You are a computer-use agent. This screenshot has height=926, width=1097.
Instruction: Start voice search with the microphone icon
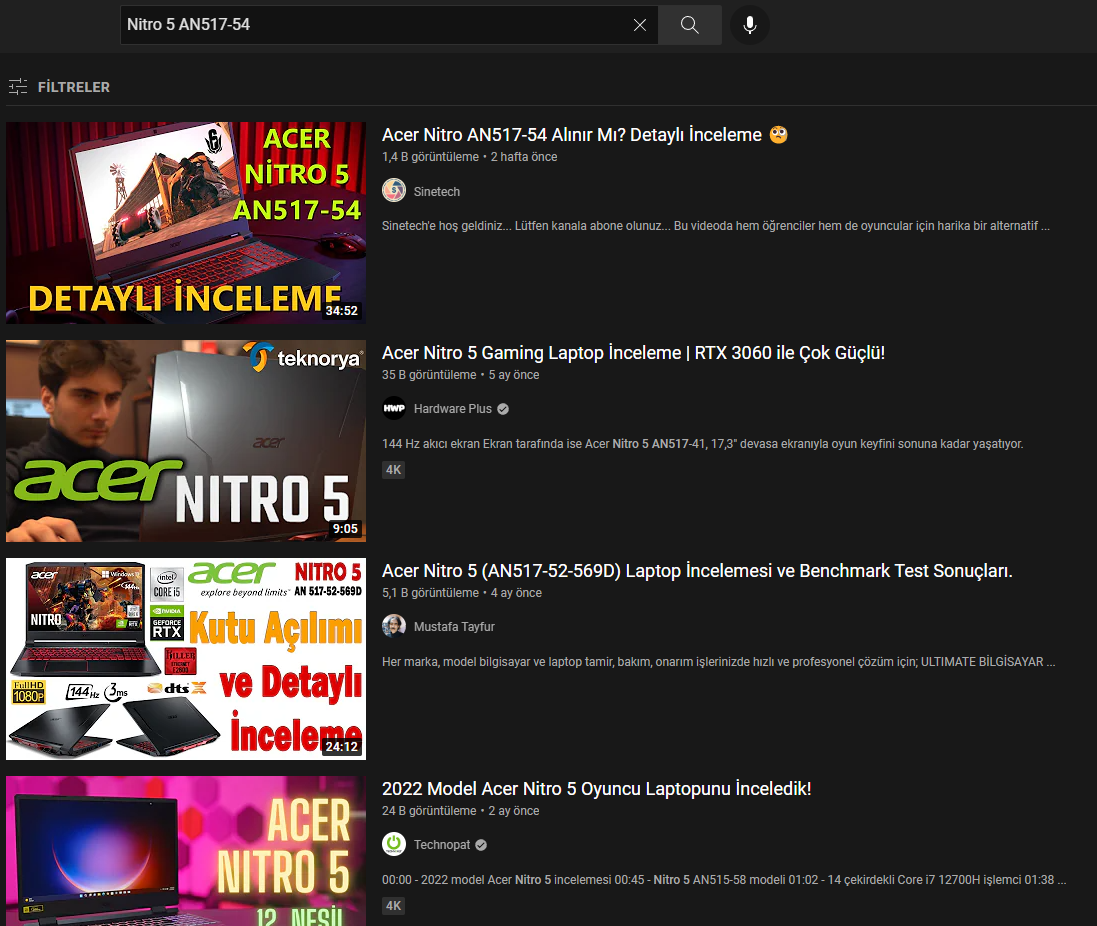click(x=749, y=25)
